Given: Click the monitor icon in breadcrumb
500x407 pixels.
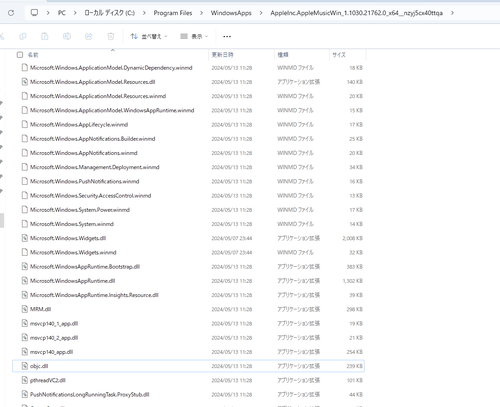Looking at the screenshot, I should (34, 13).
